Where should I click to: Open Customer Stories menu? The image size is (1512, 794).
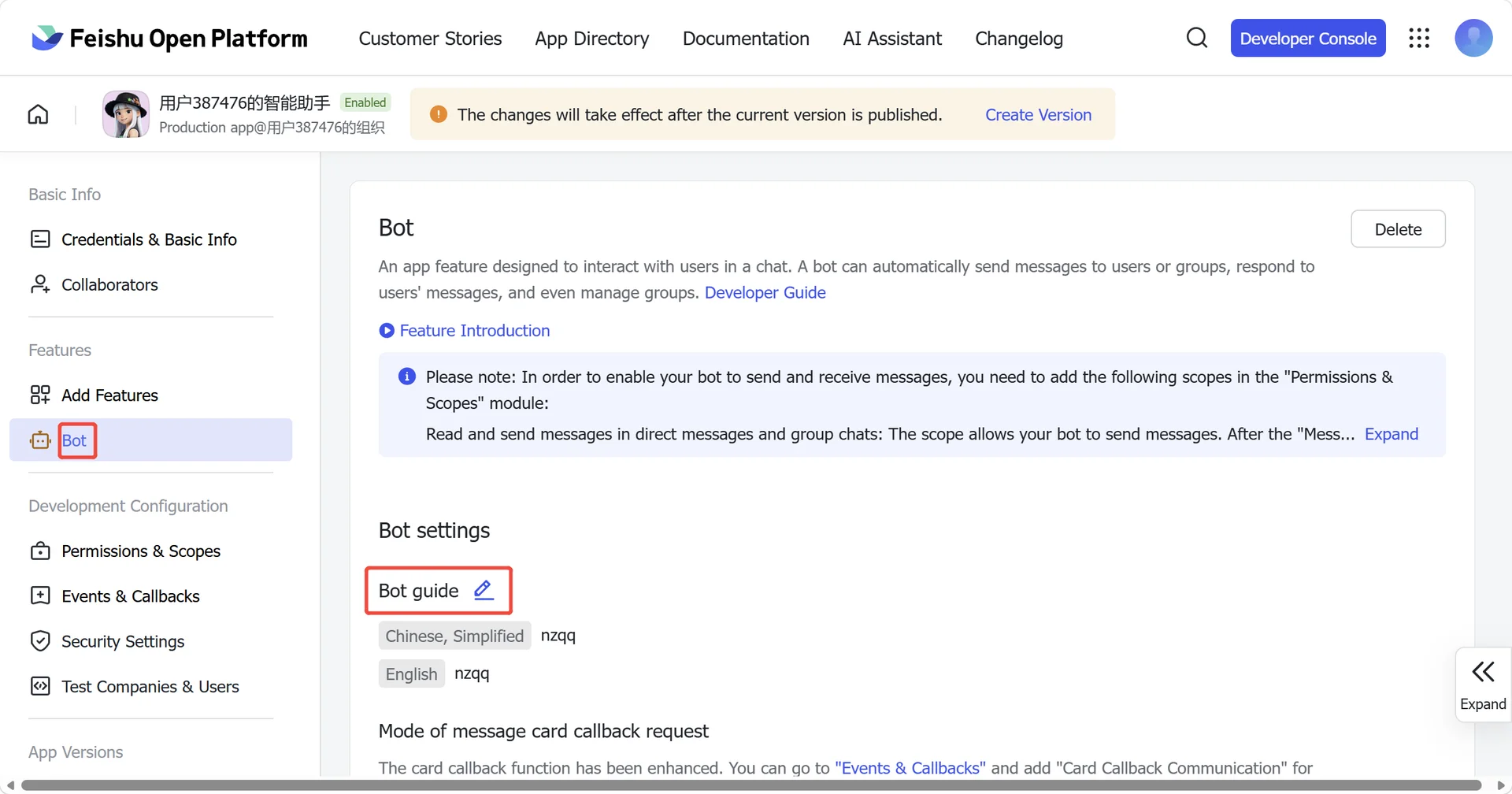[x=430, y=38]
